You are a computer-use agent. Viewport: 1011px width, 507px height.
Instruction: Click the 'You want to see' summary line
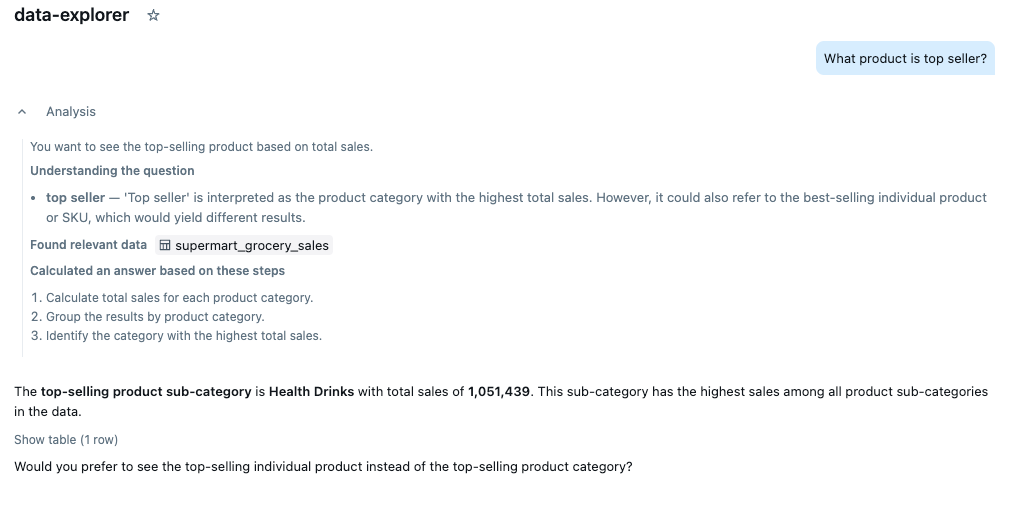(x=201, y=147)
